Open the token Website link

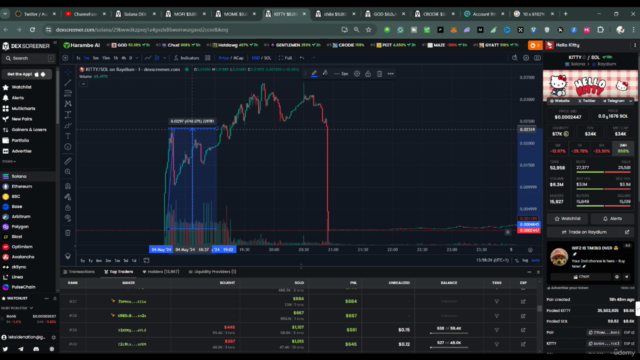click(x=559, y=100)
